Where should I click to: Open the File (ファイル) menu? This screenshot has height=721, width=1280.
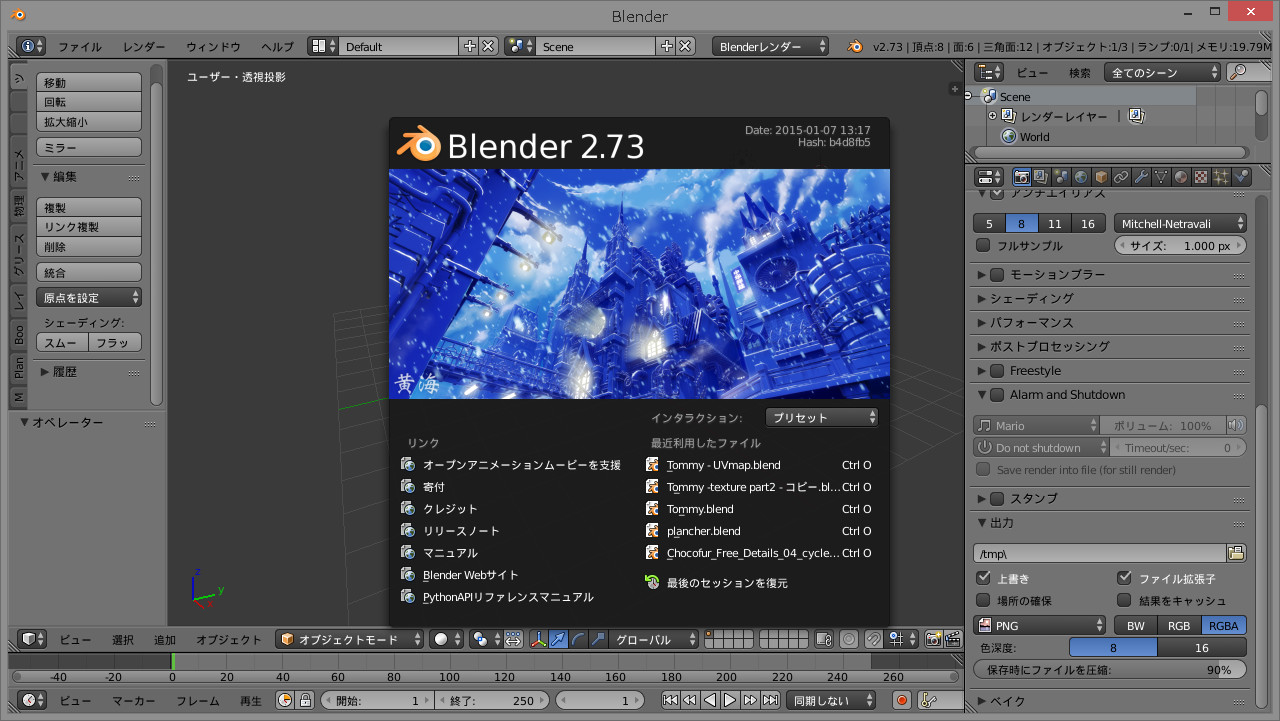[x=79, y=47]
